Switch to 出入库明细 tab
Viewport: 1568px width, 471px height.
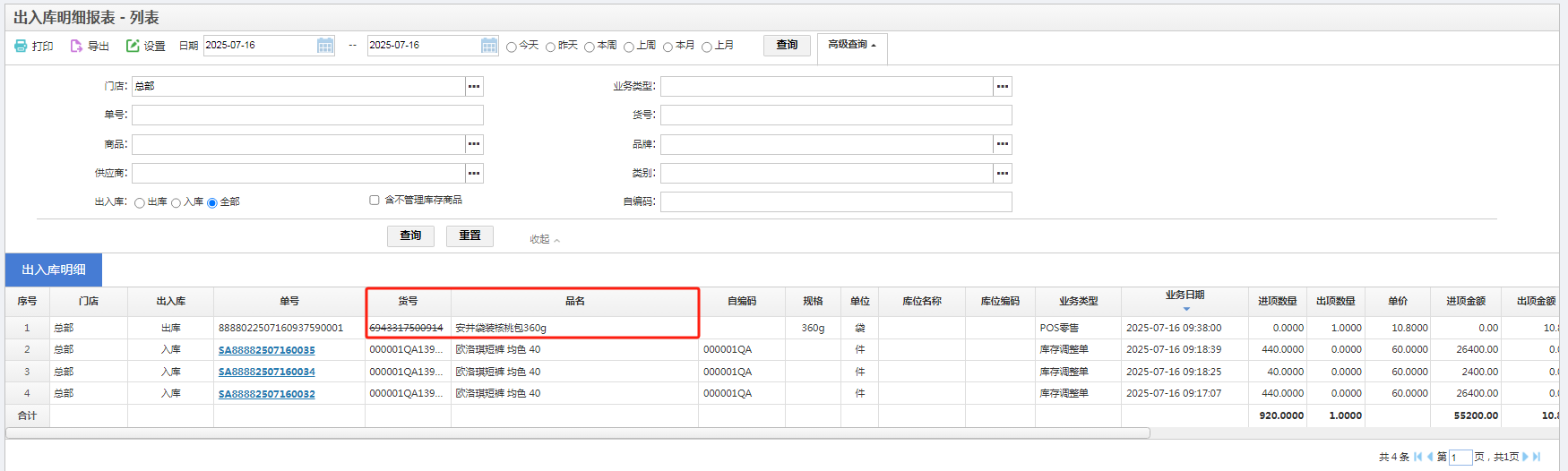[54, 270]
